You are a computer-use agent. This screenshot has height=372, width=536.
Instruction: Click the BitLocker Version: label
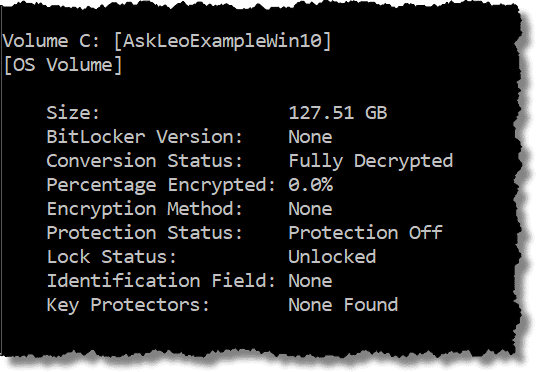(144, 137)
